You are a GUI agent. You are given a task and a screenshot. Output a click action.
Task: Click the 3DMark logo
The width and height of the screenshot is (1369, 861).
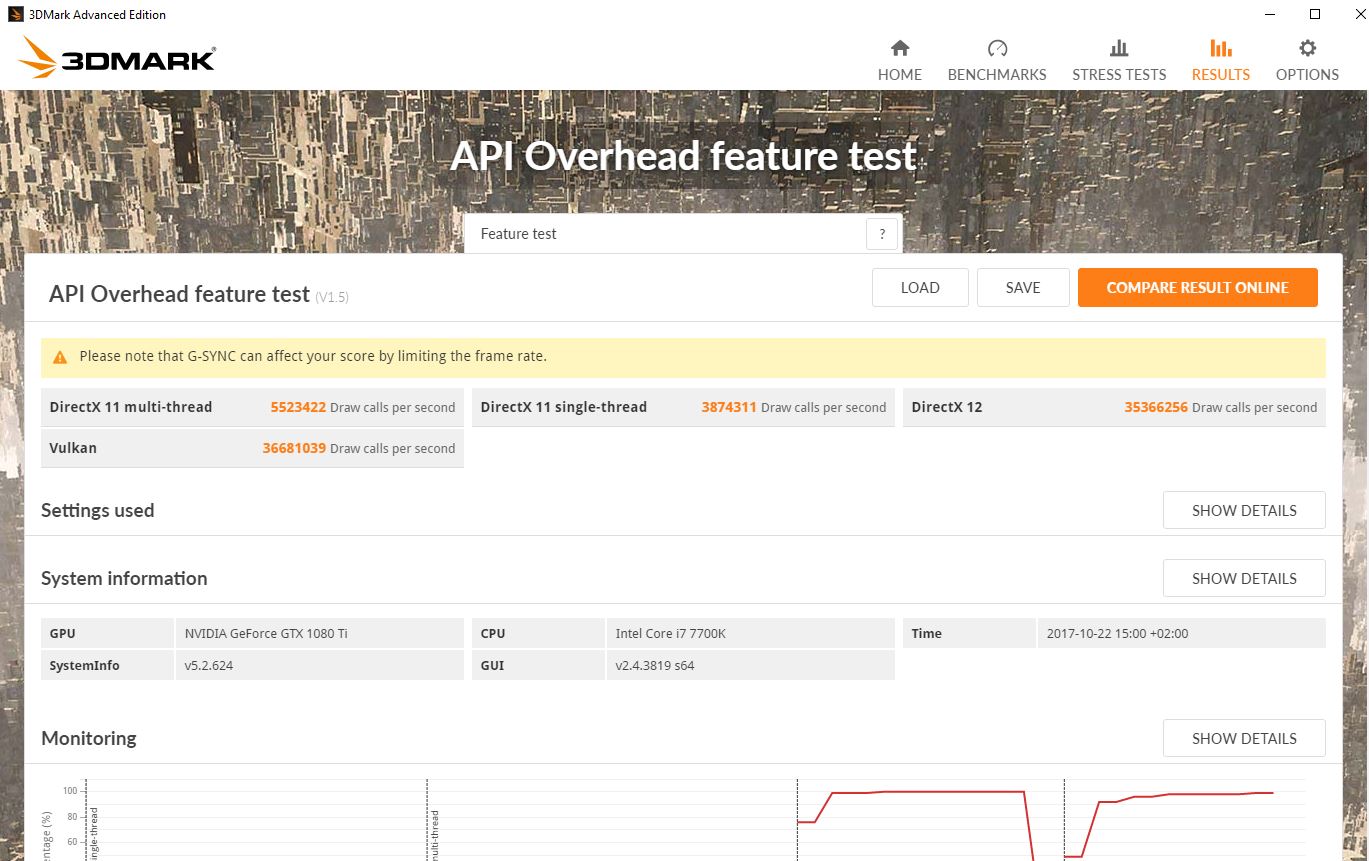117,57
